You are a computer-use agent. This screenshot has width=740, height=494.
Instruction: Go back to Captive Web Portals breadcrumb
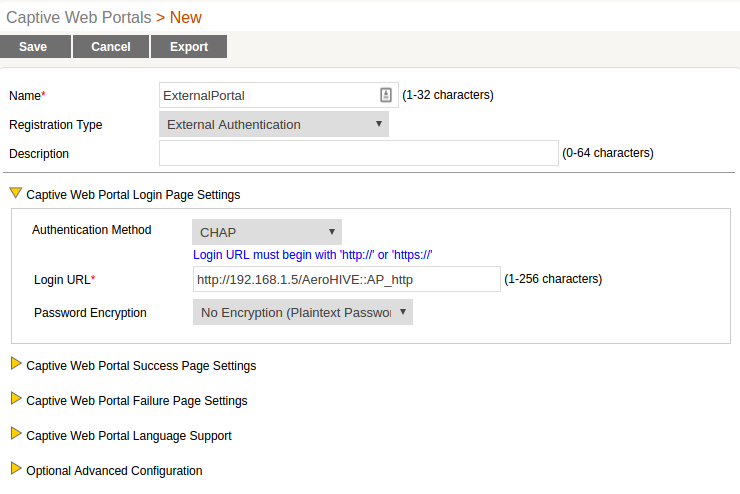pos(78,17)
